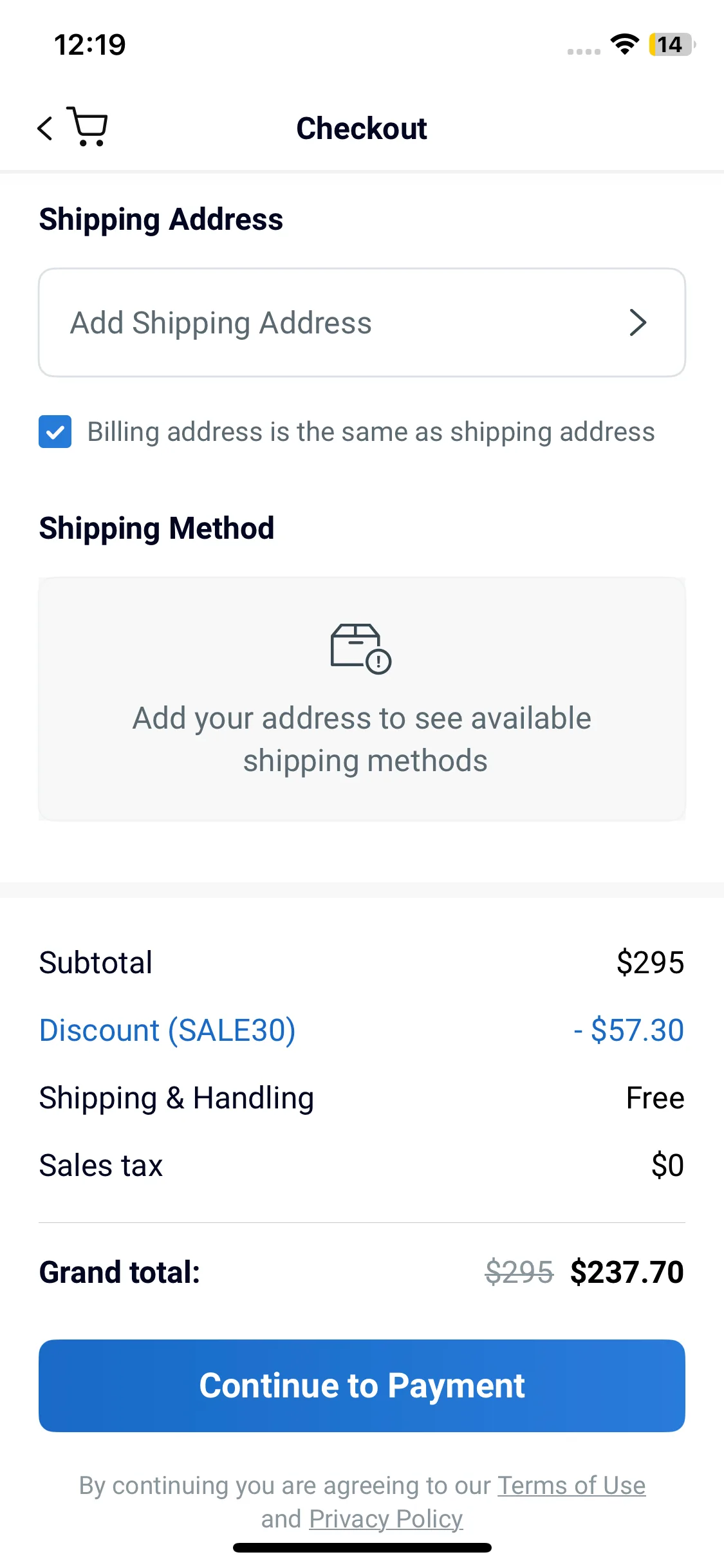Tap the discount amount - $57.30
The width and height of the screenshot is (724, 1568).
pos(629,1030)
